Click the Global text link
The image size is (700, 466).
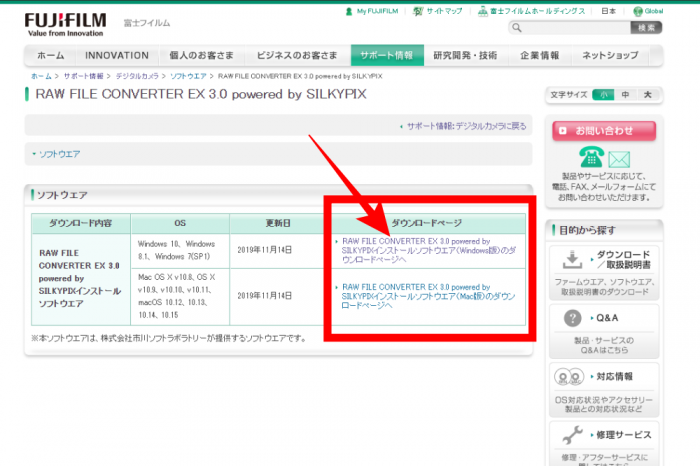654,11
